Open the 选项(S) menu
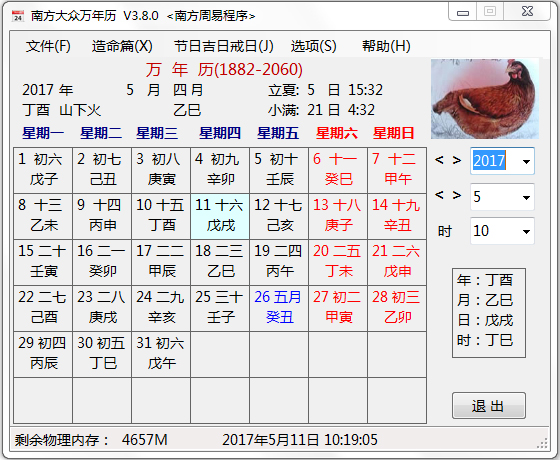This screenshot has height=460, width=560. 314,46
